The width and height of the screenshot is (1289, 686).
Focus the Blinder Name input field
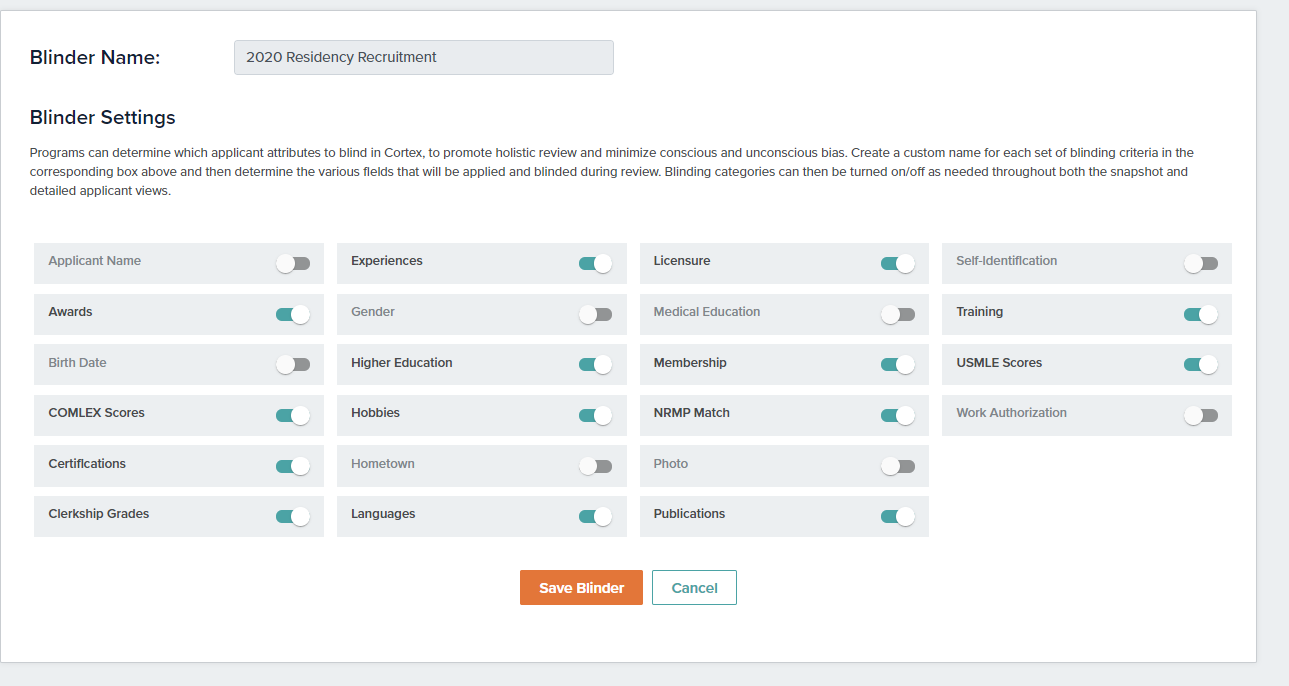(x=424, y=58)
